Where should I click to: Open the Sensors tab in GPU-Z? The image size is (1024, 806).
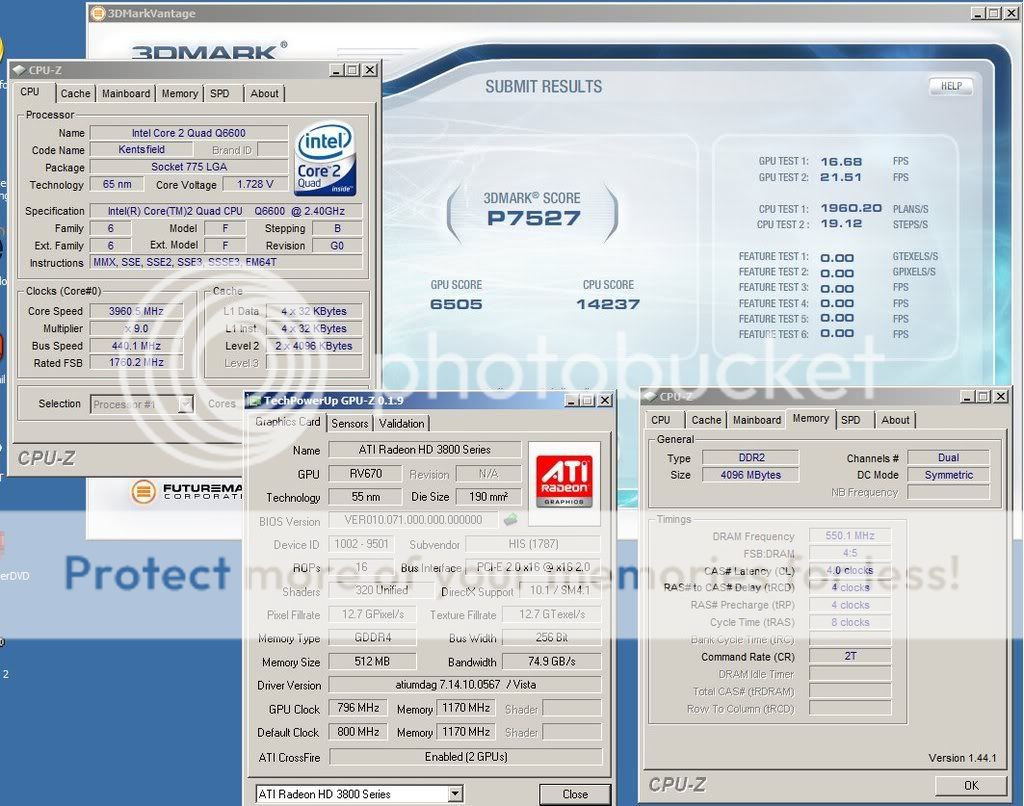pos(350,423)
